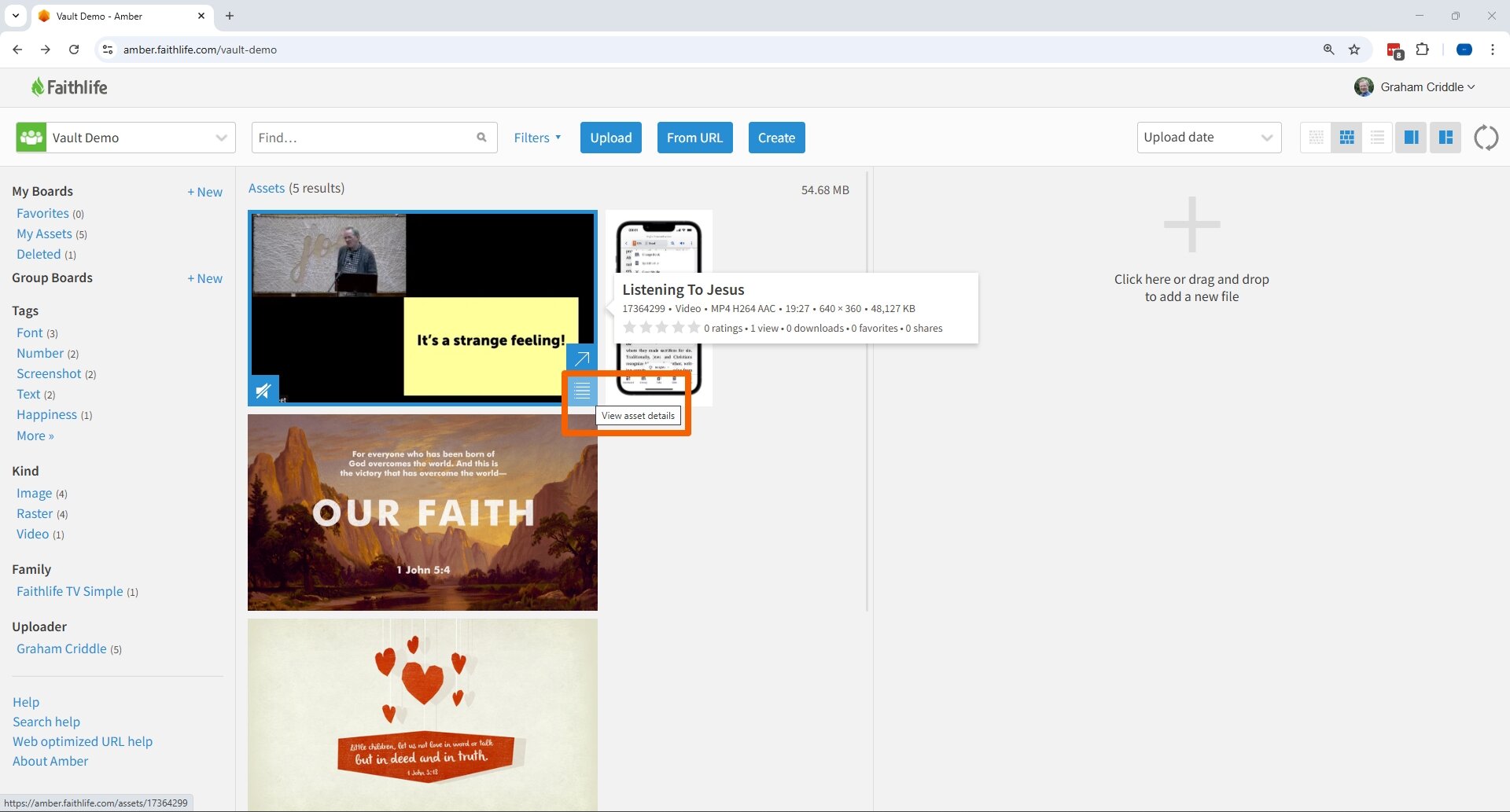1510x812 pixels.
Task: Click the blue Chrome profile icon
Action: coord(1464,50)
